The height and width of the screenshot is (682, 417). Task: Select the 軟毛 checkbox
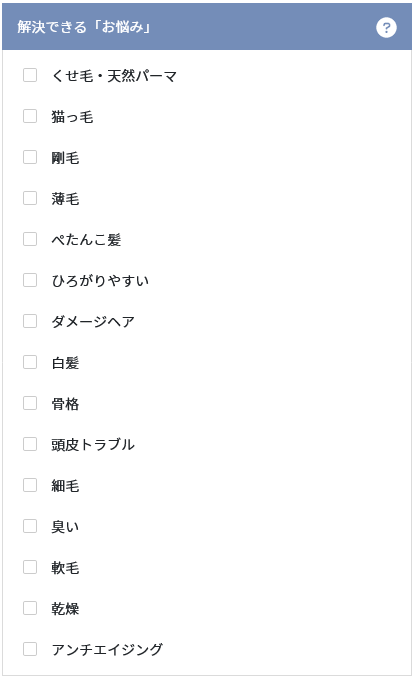pyautogui.click(x=30, y=567)
